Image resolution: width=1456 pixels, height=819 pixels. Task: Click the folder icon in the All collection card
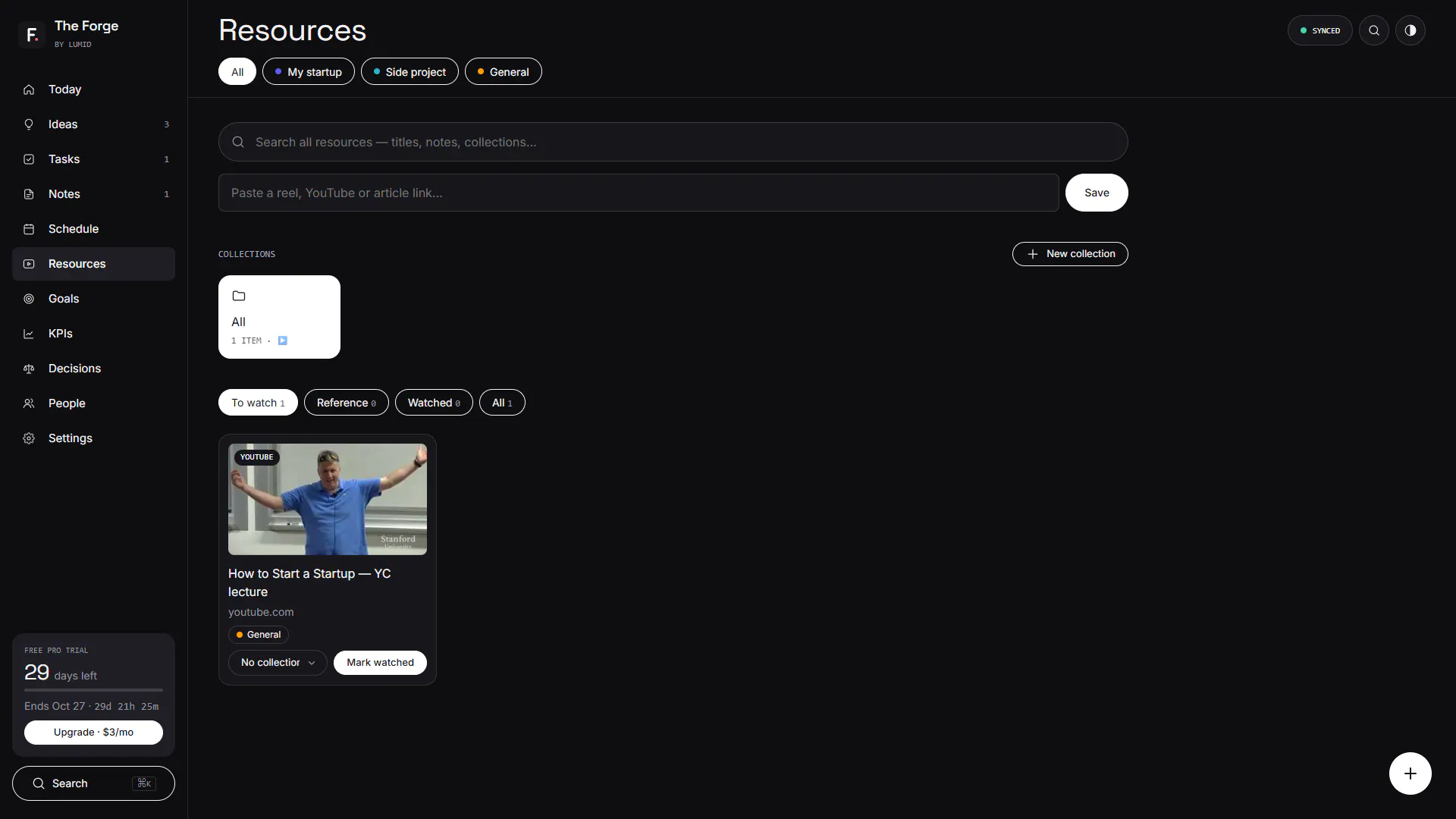pyautogui.click(x=239, y=296)
